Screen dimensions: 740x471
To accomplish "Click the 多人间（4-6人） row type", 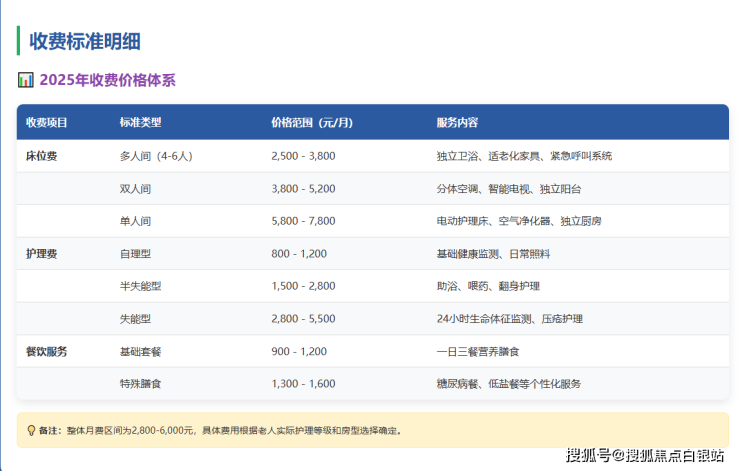I will tap(155, 156).
